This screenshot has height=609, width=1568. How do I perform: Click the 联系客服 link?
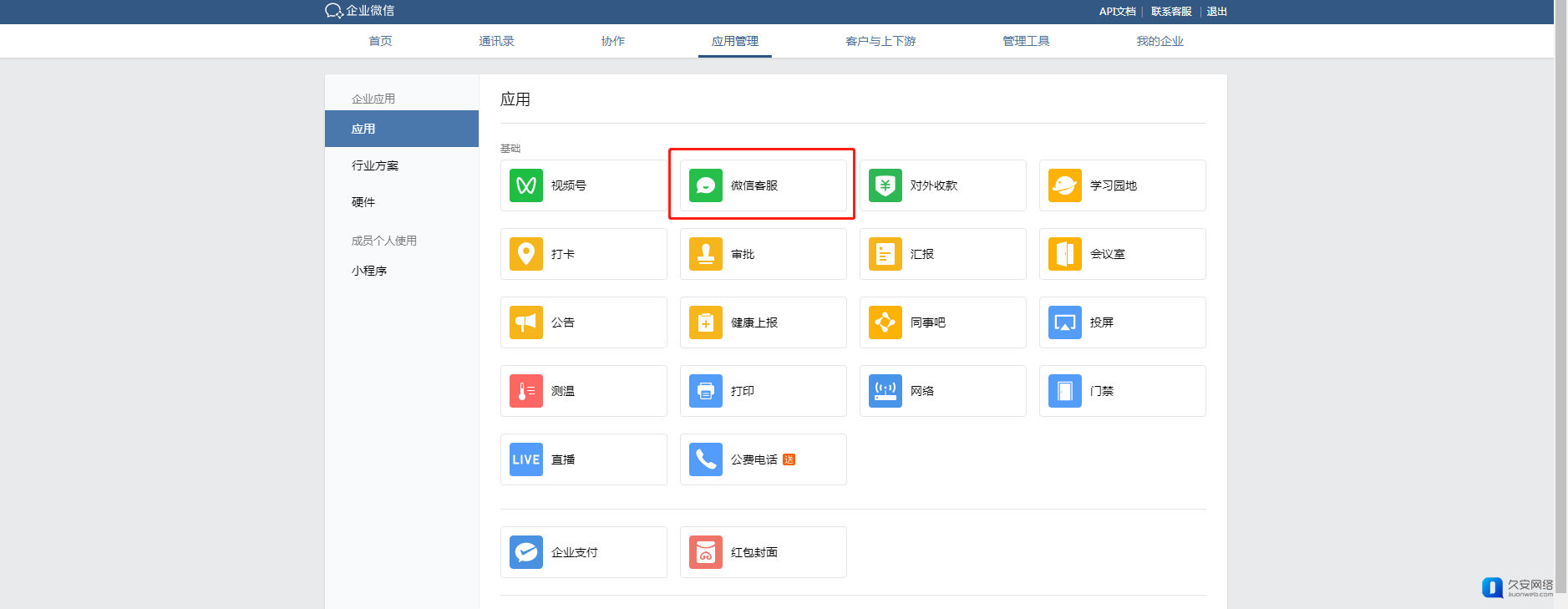pyautogui.click(x=1171, y=12)
